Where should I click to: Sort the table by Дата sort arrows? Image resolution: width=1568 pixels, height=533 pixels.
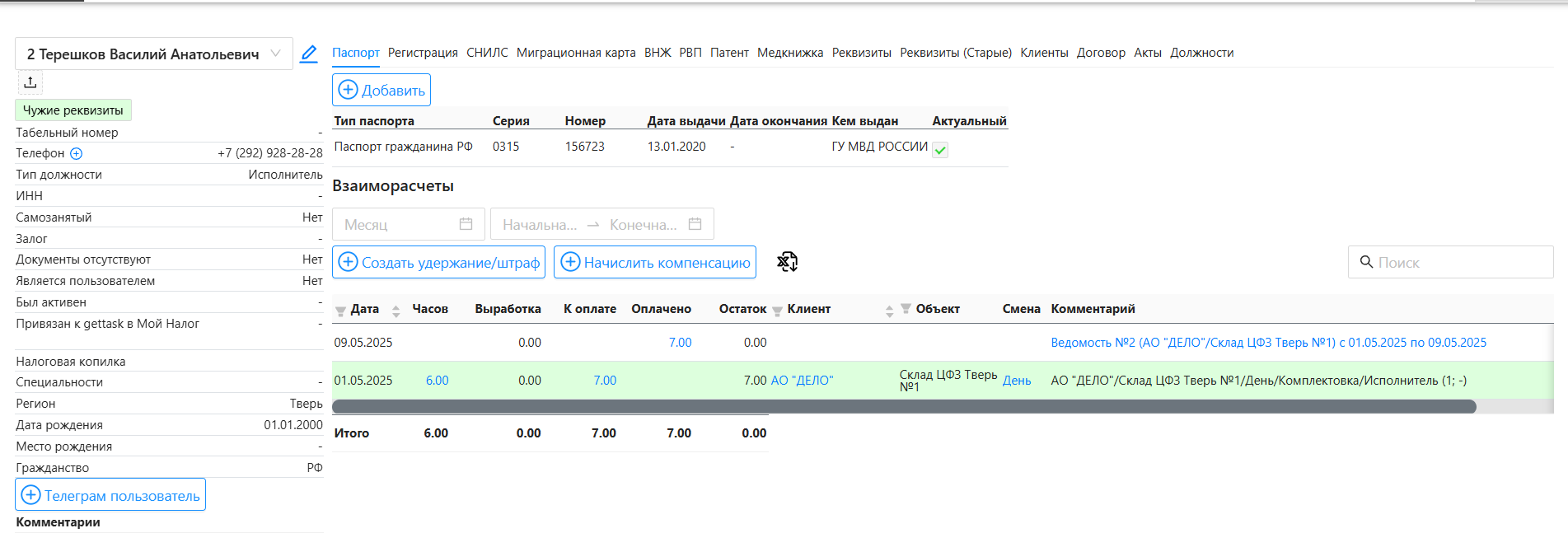click(x=396, y=311)
